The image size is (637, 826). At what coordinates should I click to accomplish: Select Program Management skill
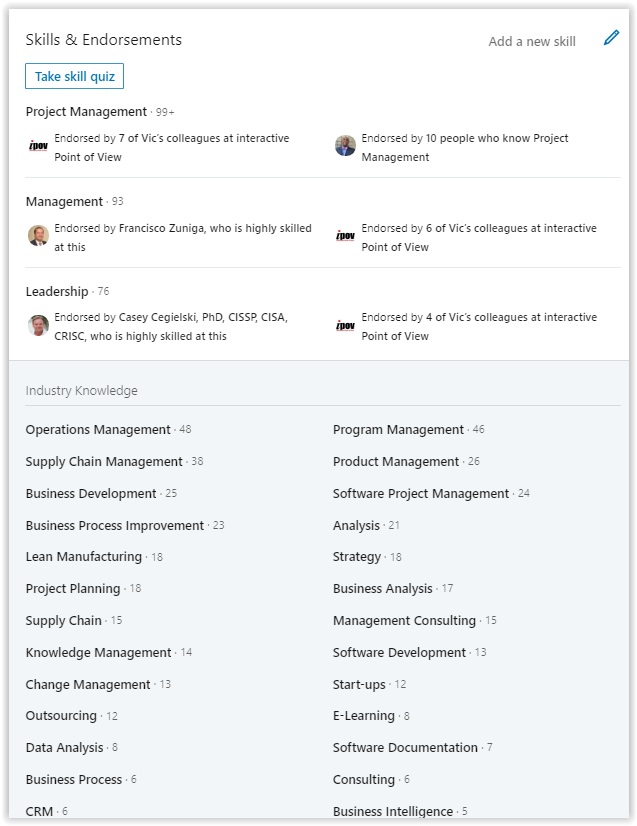click(398, 430)
